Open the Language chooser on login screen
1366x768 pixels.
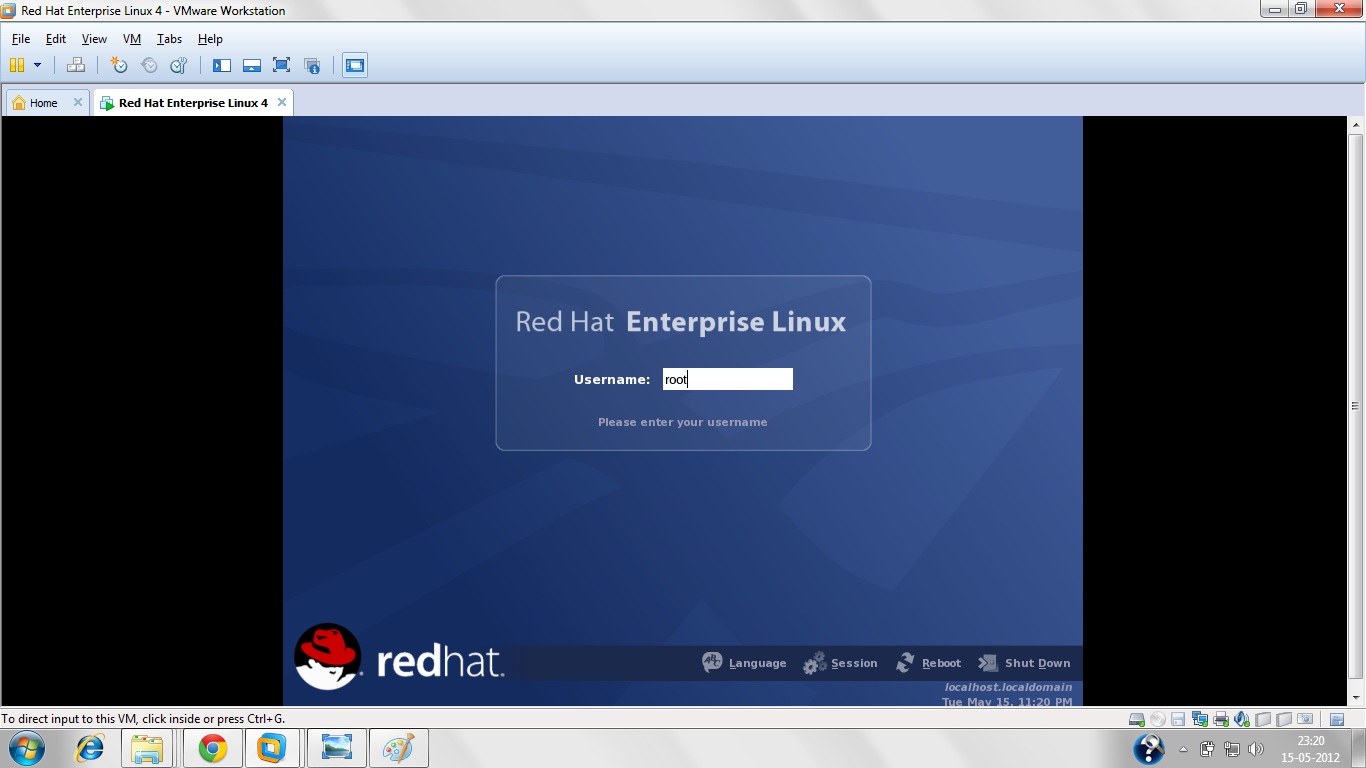point(745,663)
